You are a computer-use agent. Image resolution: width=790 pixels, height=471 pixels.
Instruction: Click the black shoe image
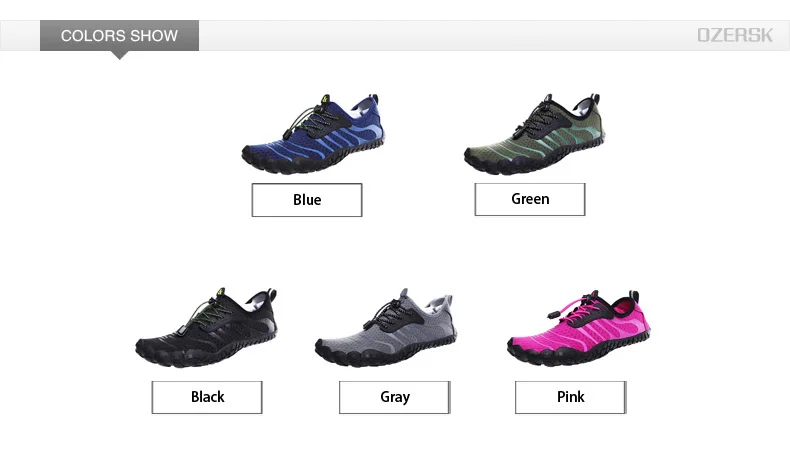206,327
